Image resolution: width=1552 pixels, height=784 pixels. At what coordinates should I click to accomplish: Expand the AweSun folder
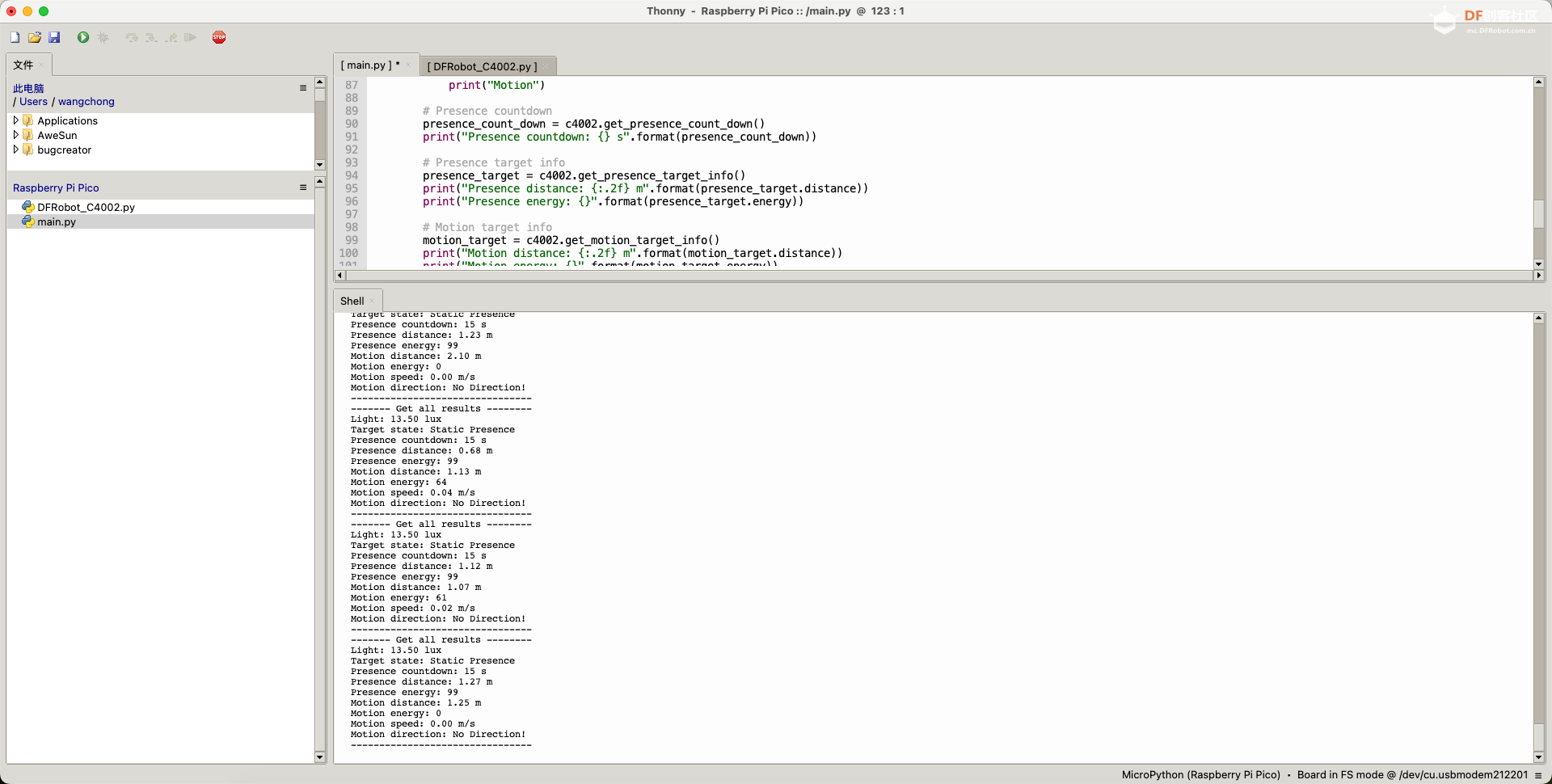click(16, 135)
